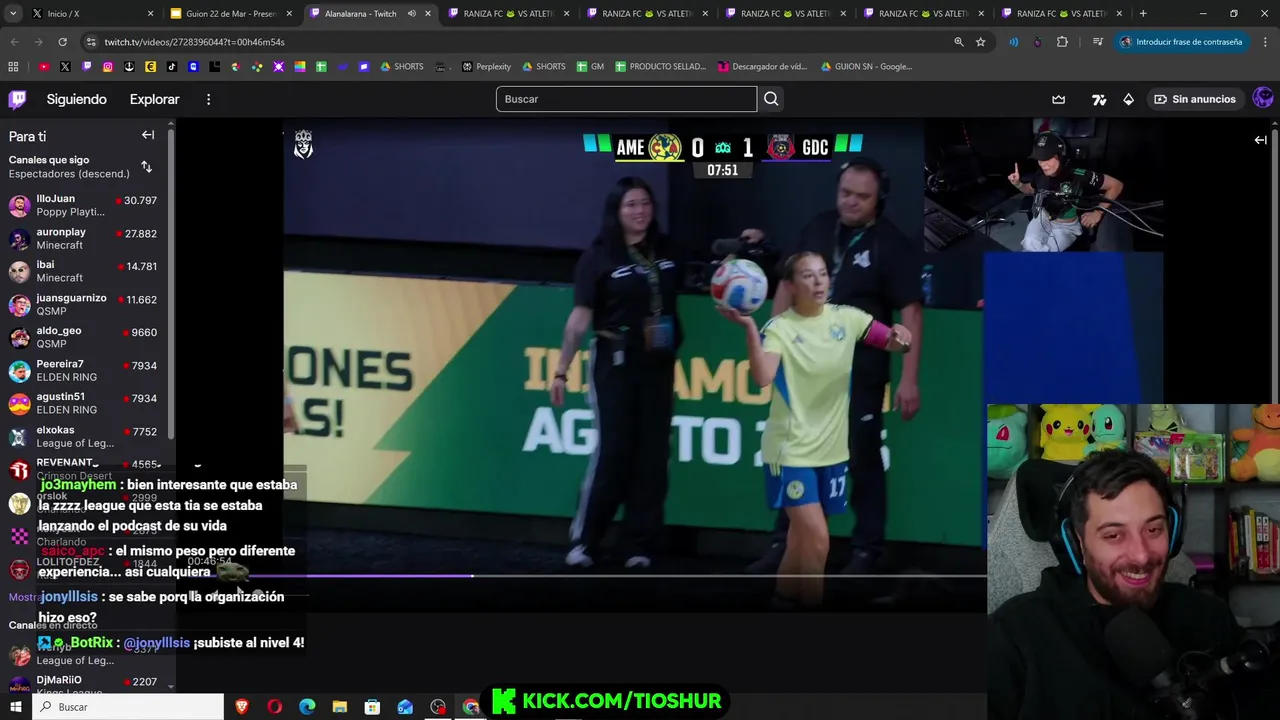Open tab search dropdown arrow

[13, 14]
